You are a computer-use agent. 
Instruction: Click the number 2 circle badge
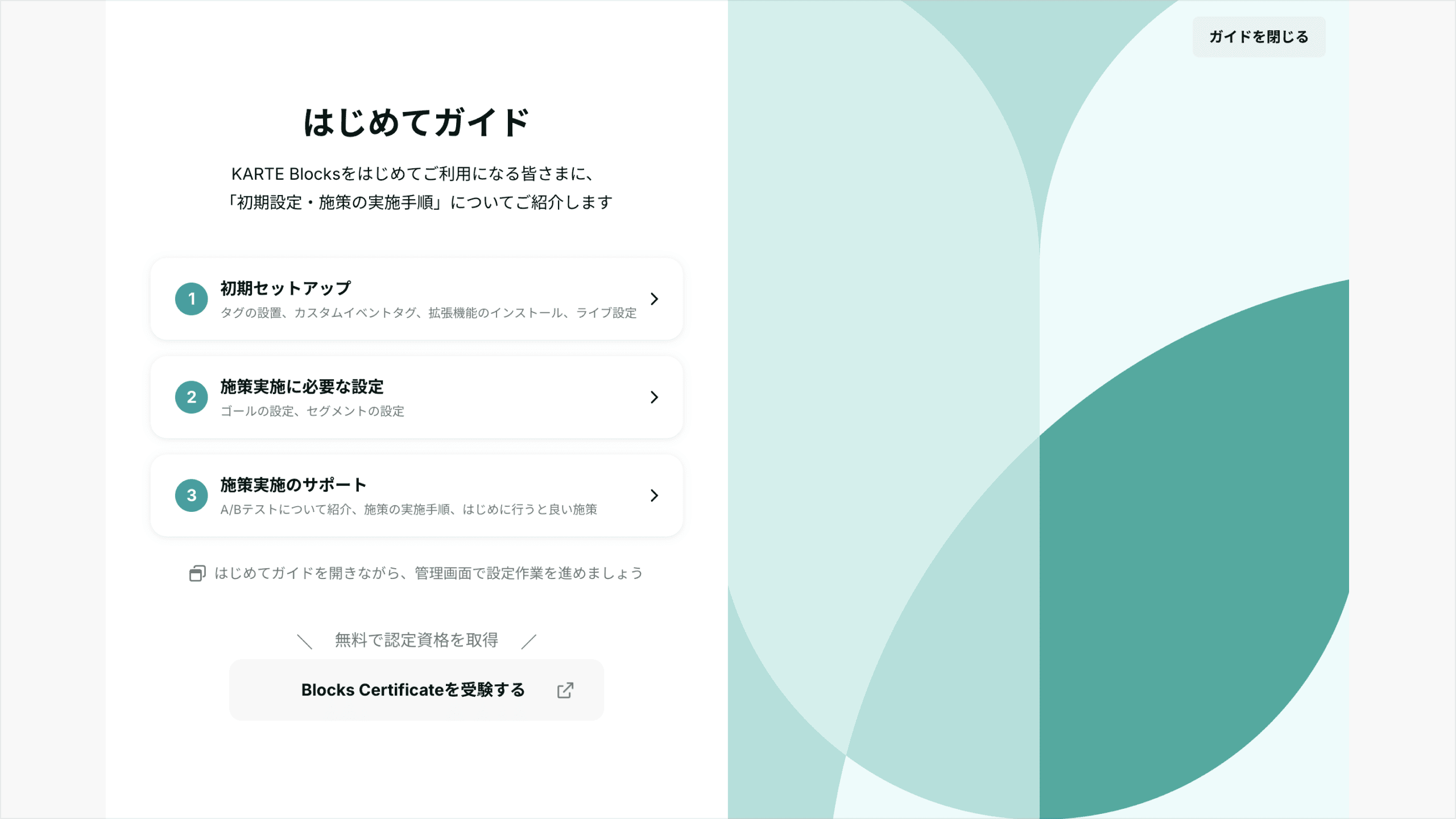click(x=192, y=397)
